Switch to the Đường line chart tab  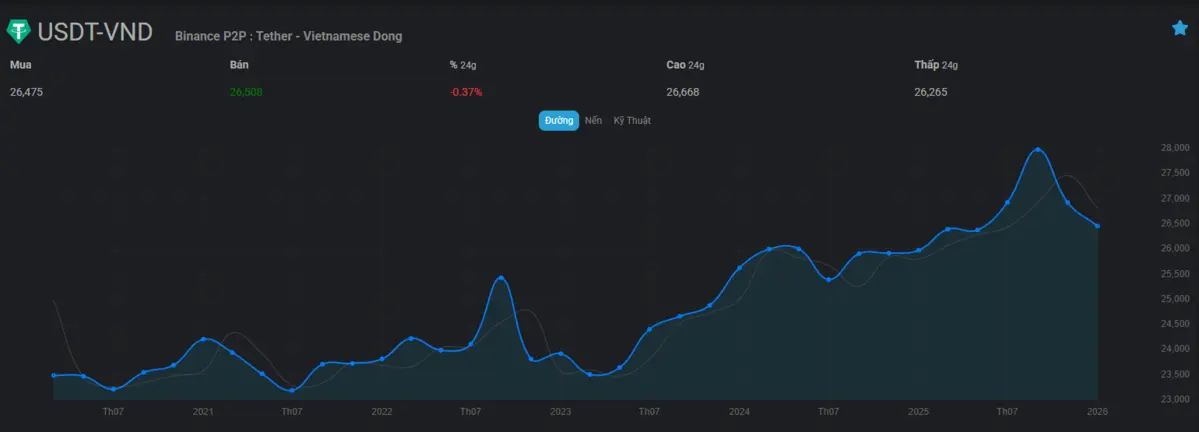[x=559, y=120]
